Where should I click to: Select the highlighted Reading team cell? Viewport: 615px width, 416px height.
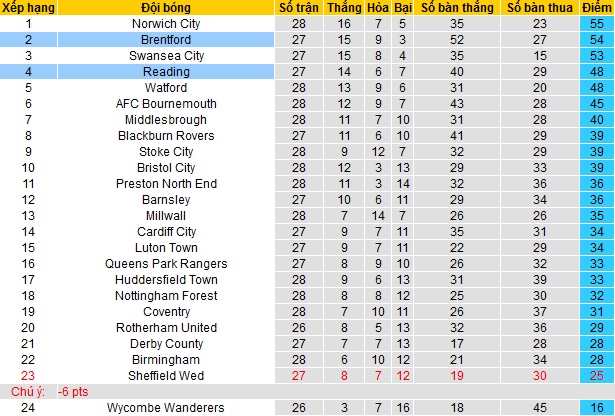coord(166,72)
